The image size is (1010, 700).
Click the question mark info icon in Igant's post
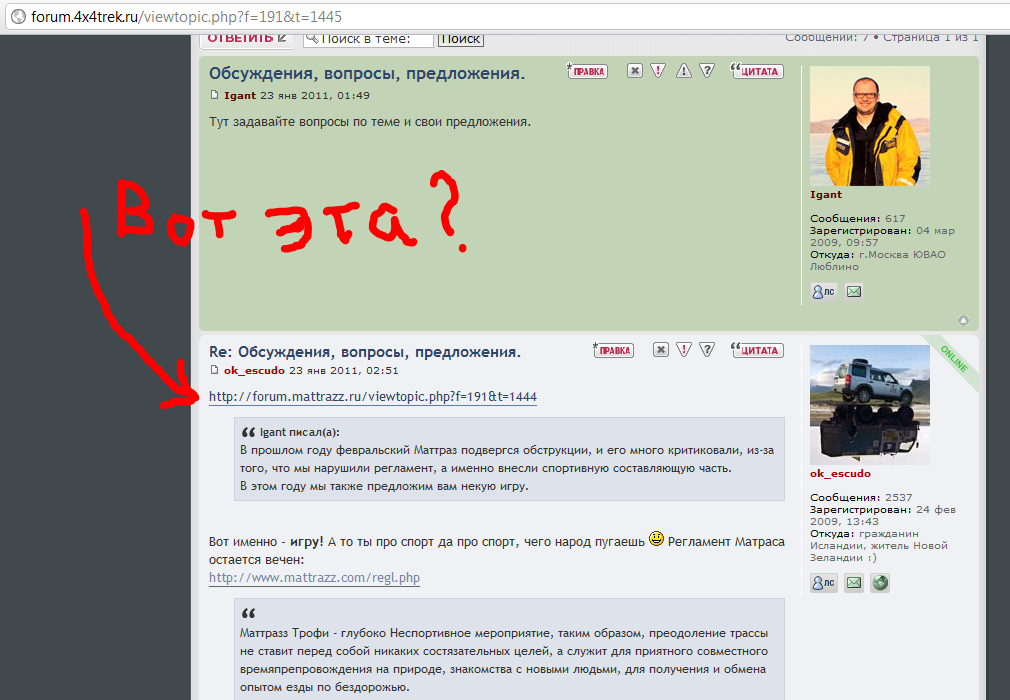[x=707, y=71]
